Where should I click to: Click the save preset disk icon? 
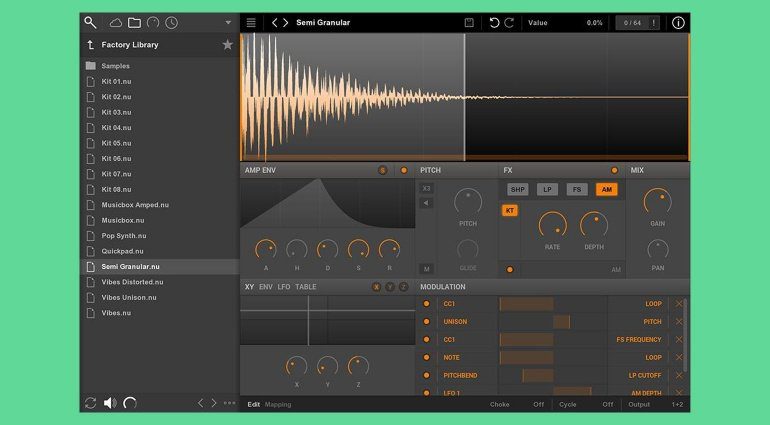tap(469, 22)
